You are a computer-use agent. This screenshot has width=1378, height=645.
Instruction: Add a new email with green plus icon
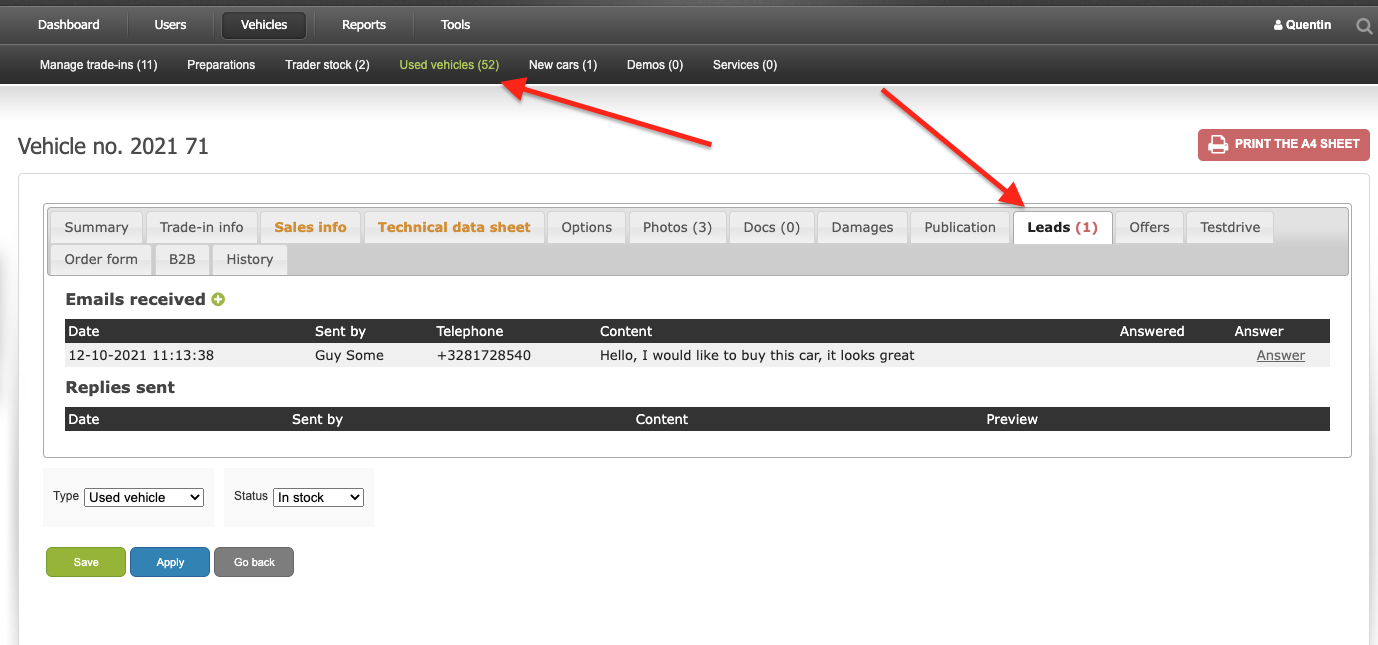pyautogui.click(x=218, y=299)
